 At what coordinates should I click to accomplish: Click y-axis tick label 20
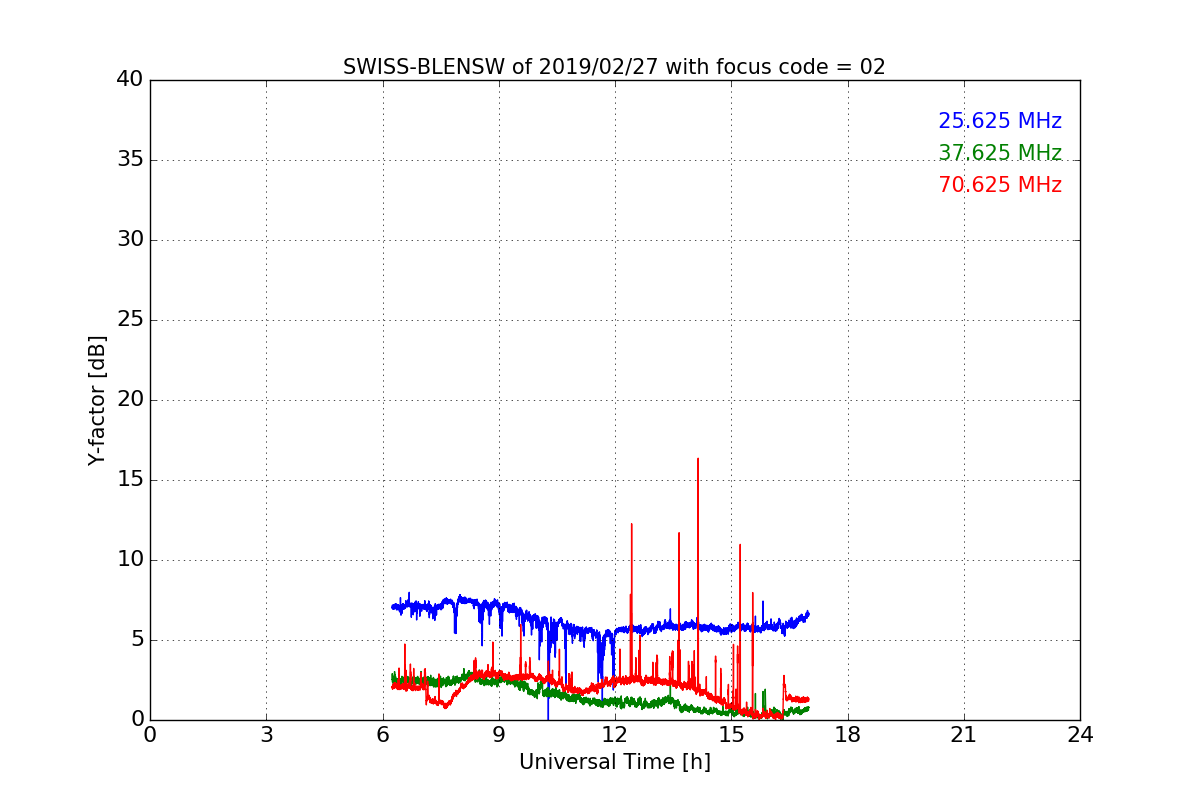(130, 400)
